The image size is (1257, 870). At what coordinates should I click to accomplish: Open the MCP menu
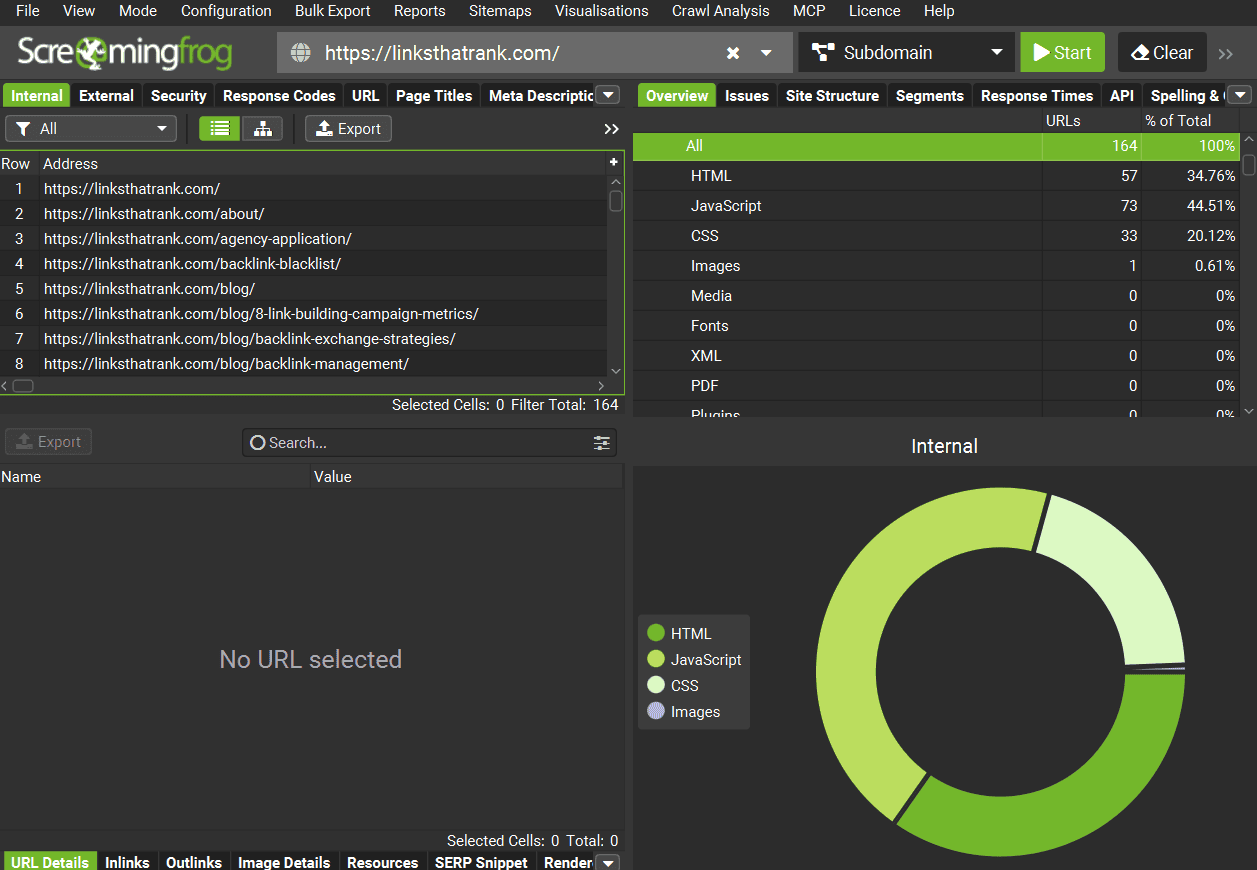(x=809, y=11)
